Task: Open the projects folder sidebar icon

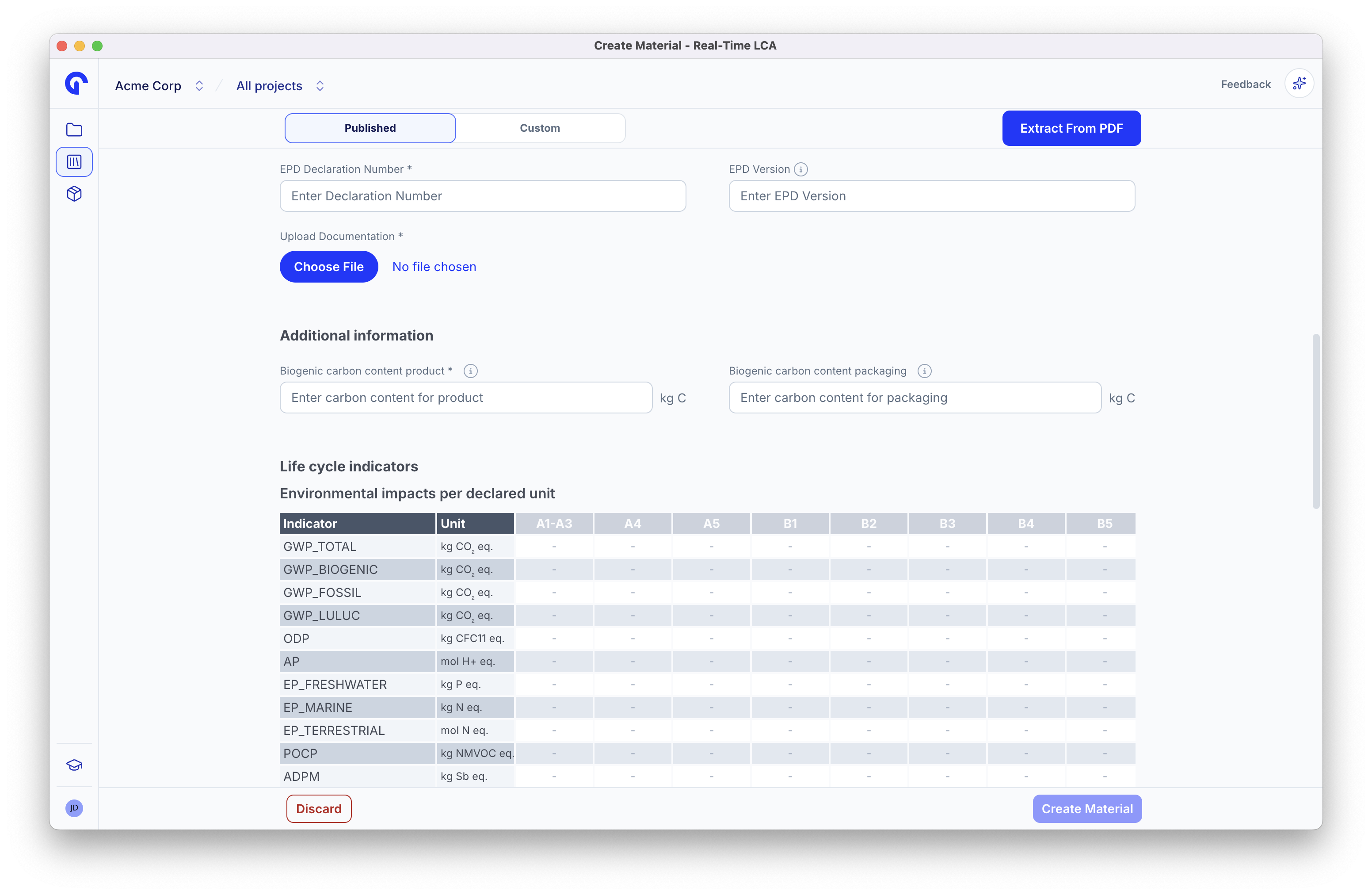Action: (74, 130)
